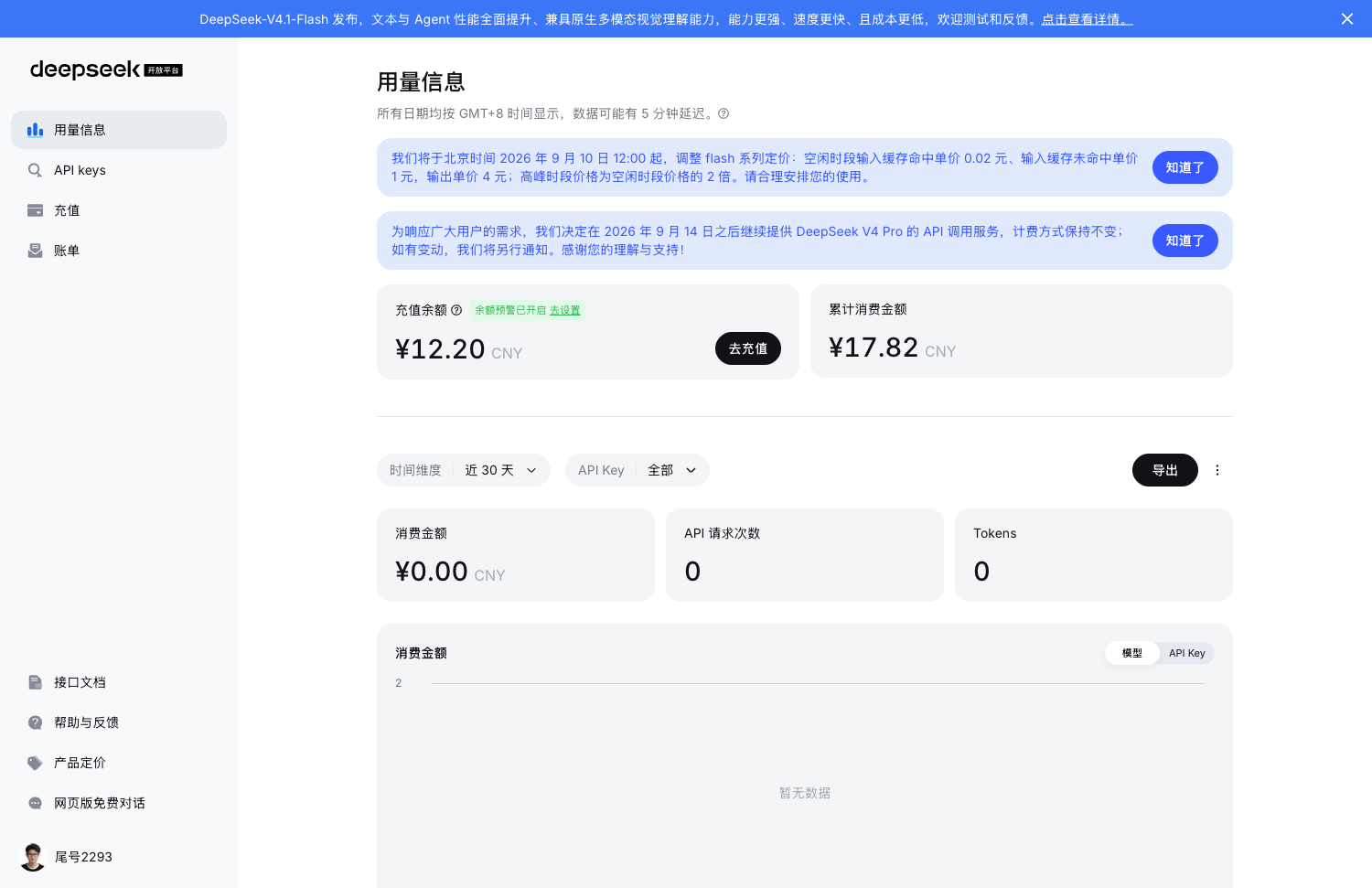Open the API Key 全部 filter dropdown
1372x888 pixels.
(638, 470)
